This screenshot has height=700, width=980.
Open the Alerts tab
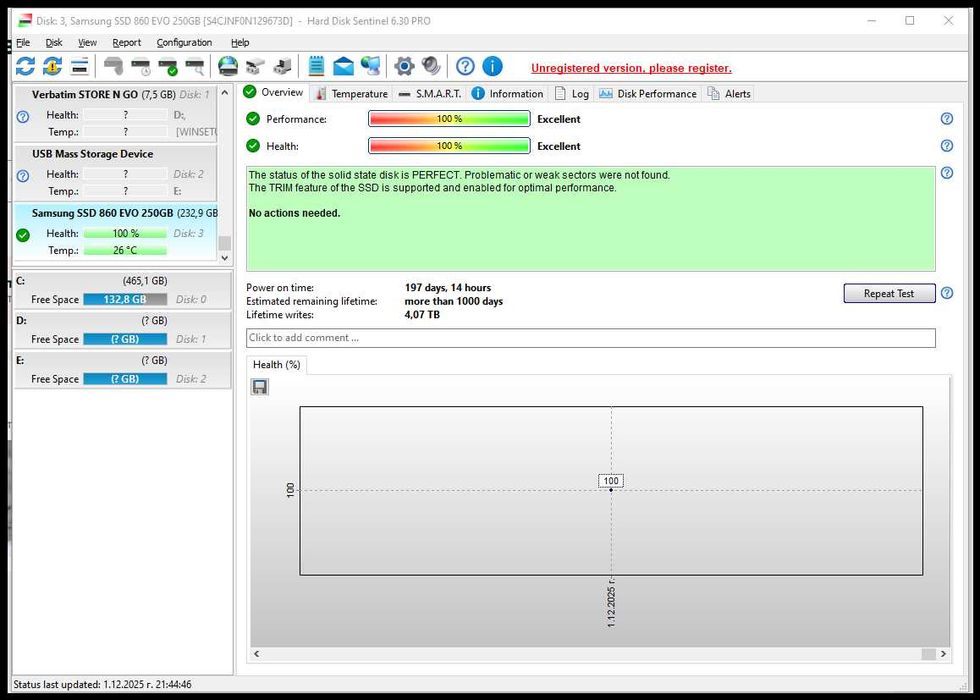tap(729, 94)
